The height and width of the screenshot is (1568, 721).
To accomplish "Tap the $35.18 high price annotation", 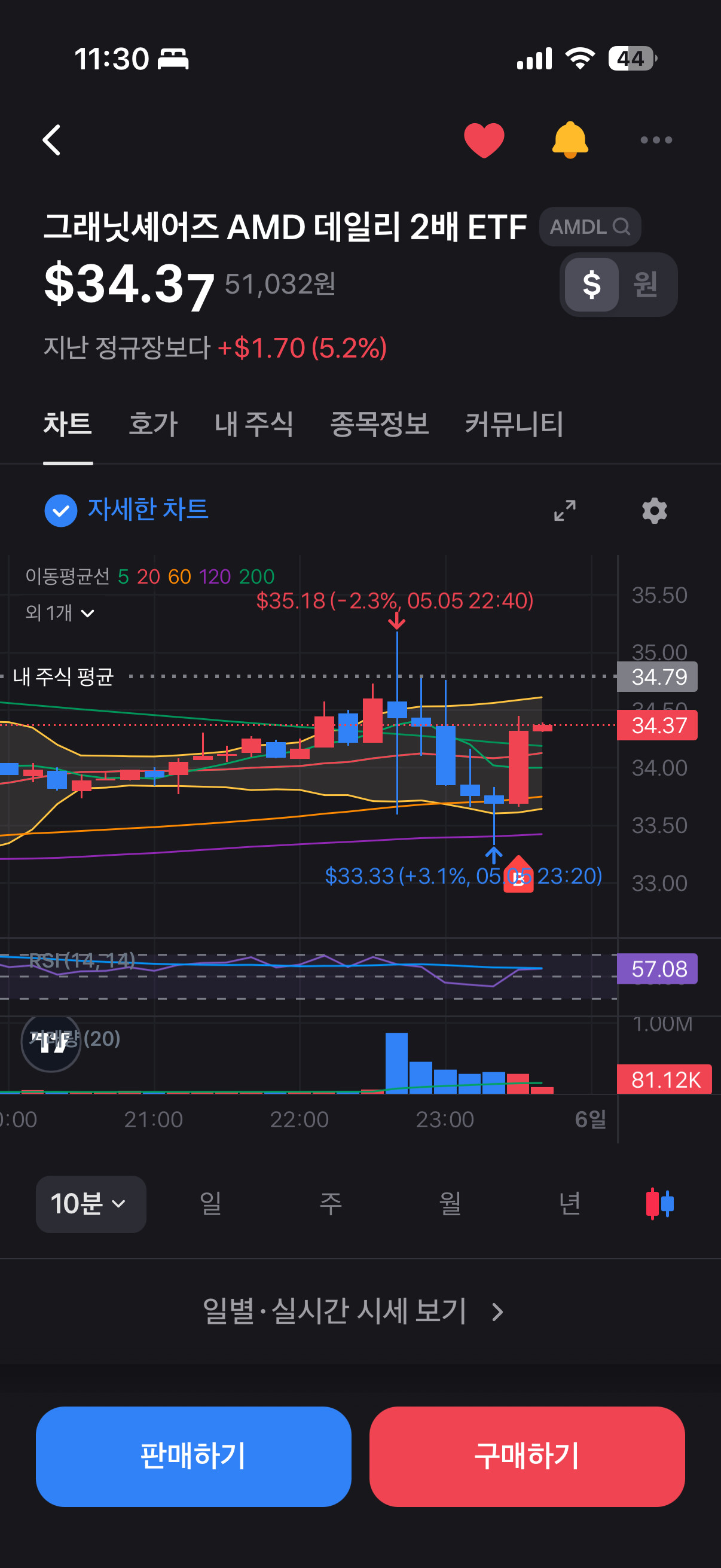I will [395, 601].
